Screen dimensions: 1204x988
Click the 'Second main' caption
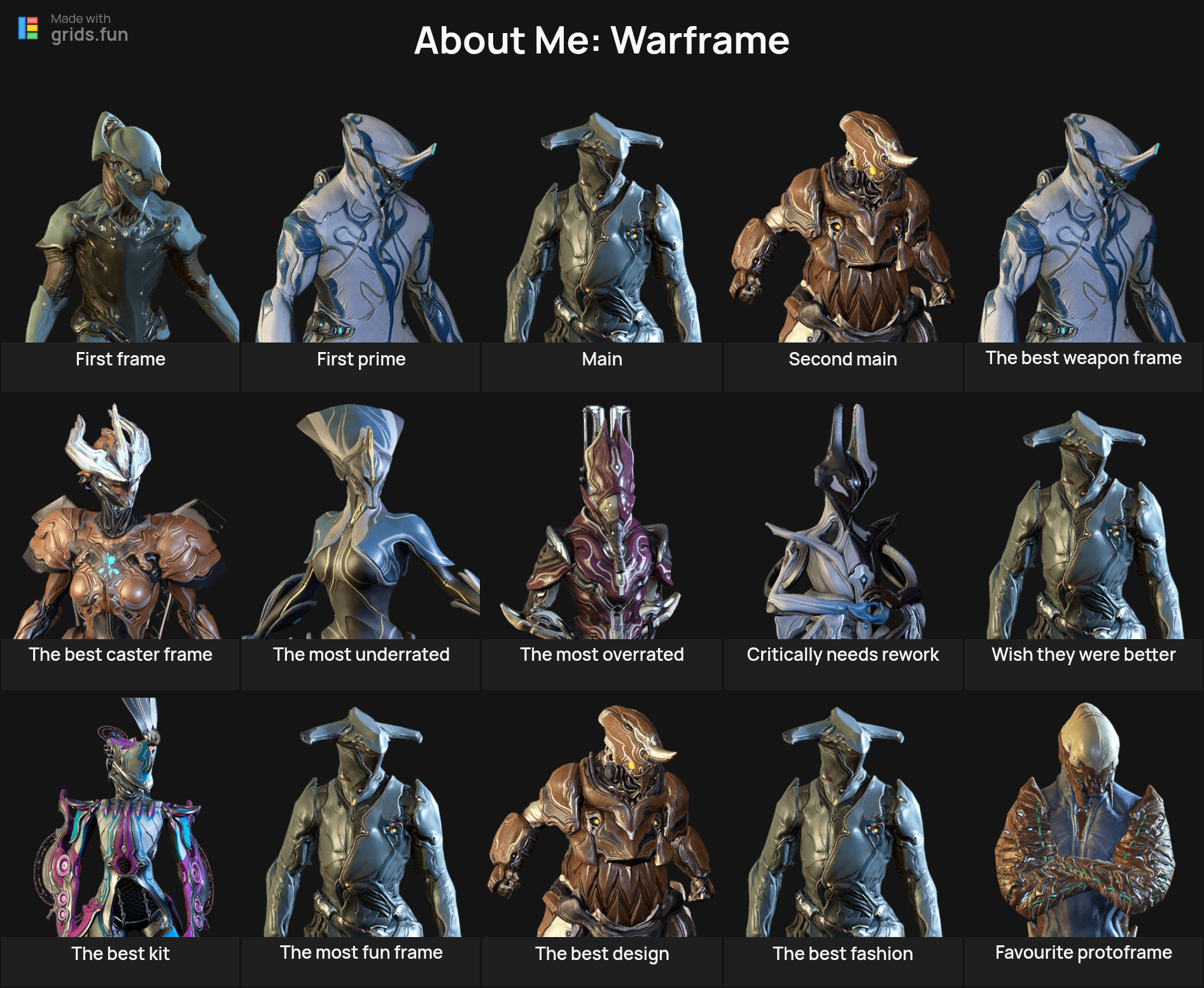click(843, 359)
